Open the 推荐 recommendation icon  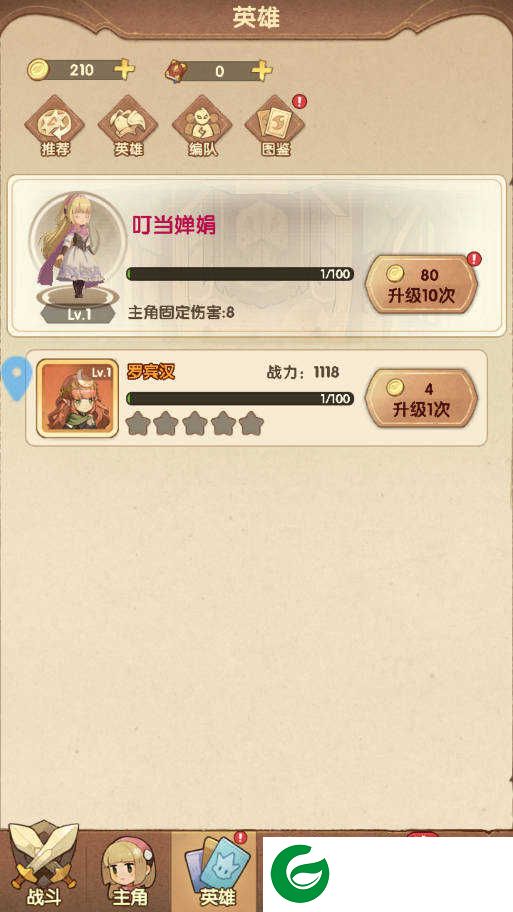pos(55,126)
